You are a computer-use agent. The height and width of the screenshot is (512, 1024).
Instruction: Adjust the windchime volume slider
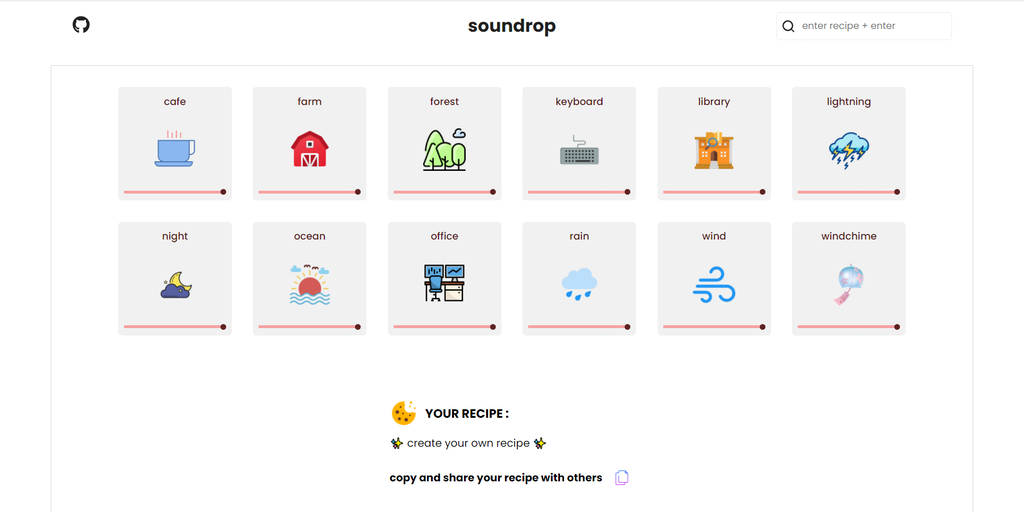849,327
